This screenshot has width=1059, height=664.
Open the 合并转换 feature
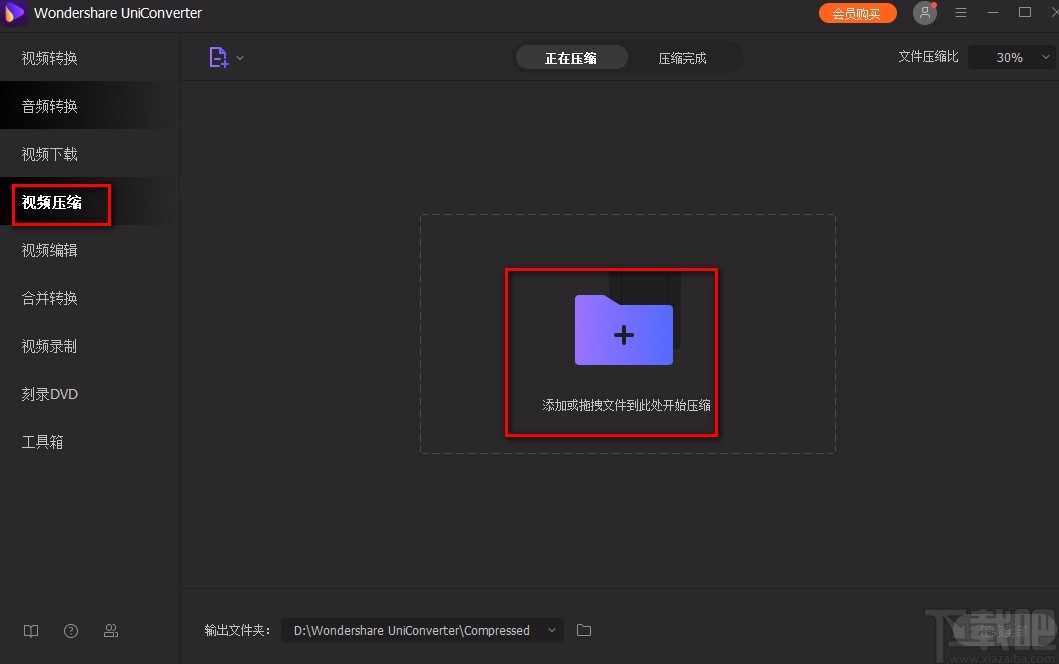[x=49, y=297]
